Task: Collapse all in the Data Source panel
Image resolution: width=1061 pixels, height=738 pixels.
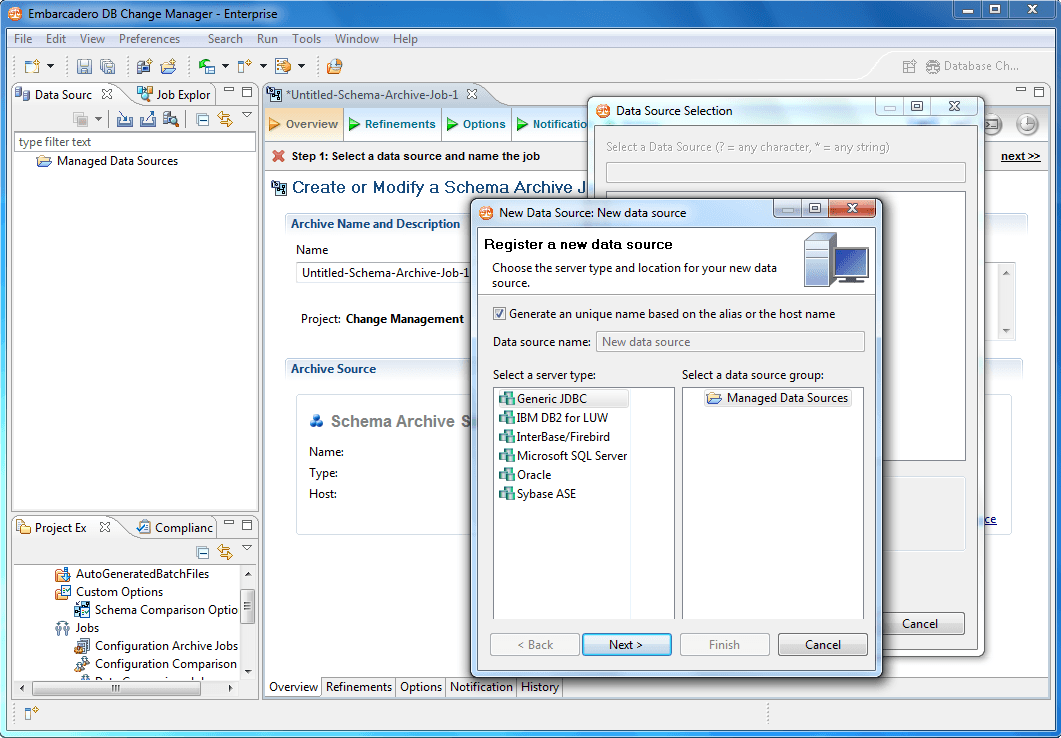Action: click(202, 120)
